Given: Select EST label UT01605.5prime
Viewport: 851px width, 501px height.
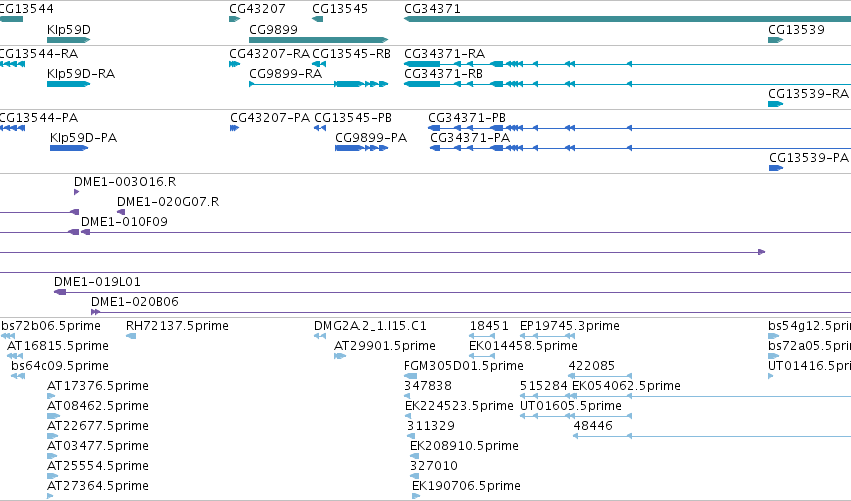Looking at the screenshot, I should coord(571,406).
